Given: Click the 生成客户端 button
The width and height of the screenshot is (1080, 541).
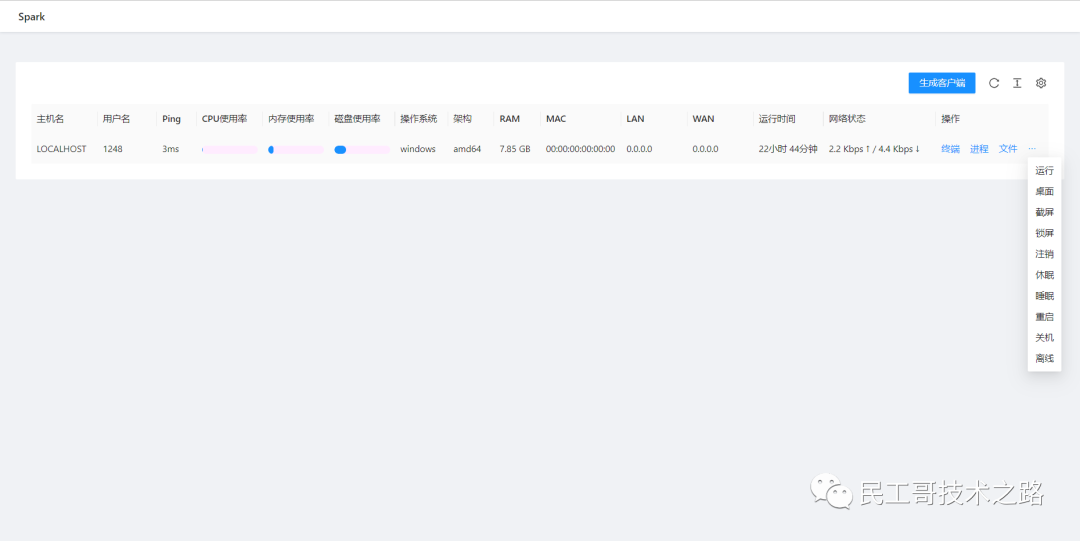Looking at the screenshot, I should [942, 83].
